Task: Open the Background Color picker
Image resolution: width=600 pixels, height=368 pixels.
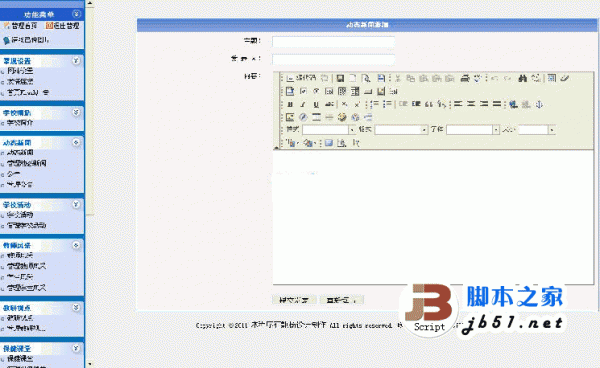Action: pyautogui.click(x=309, y=143)
